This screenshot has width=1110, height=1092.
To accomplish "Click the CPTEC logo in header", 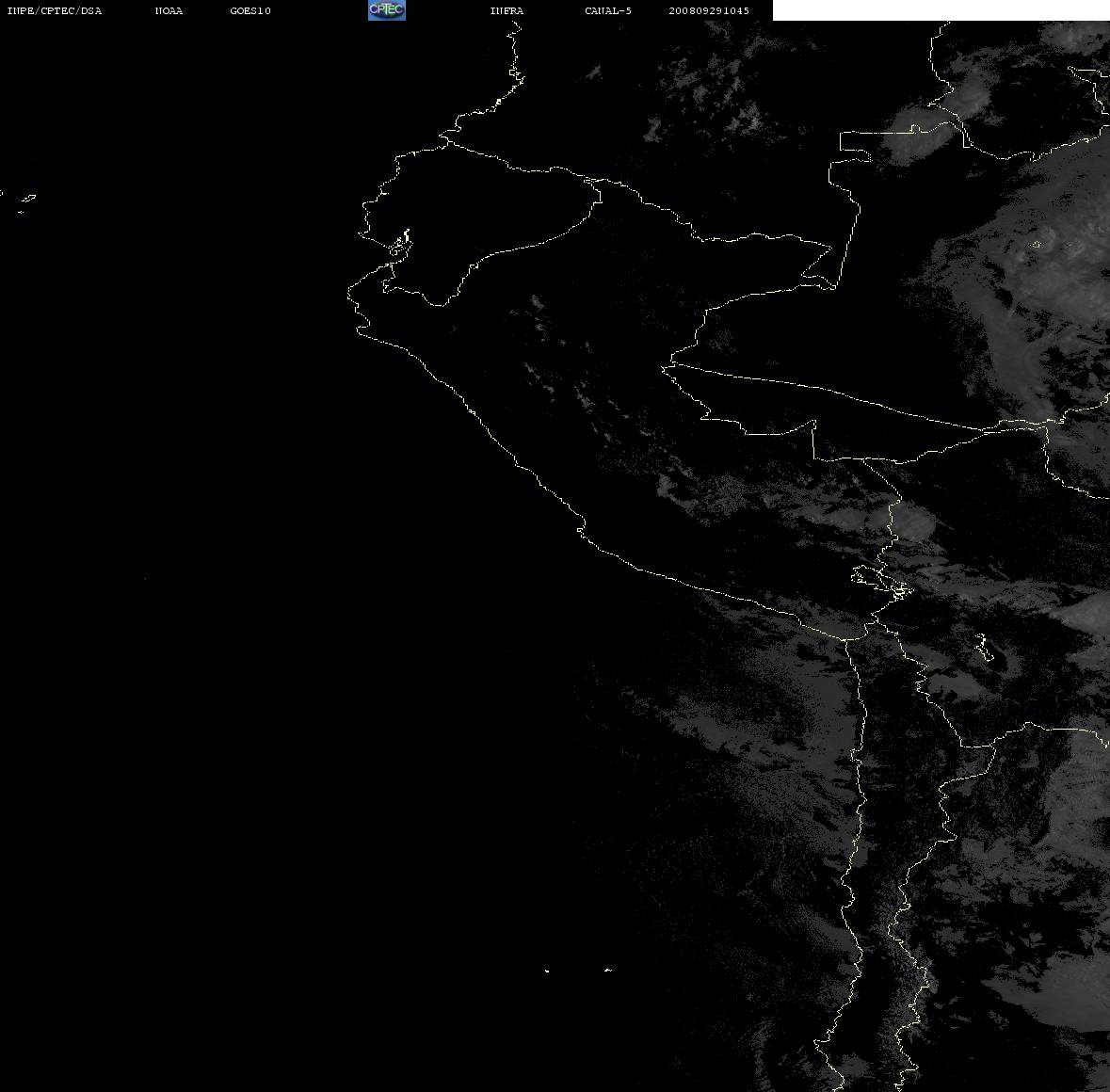I will 387,10.
